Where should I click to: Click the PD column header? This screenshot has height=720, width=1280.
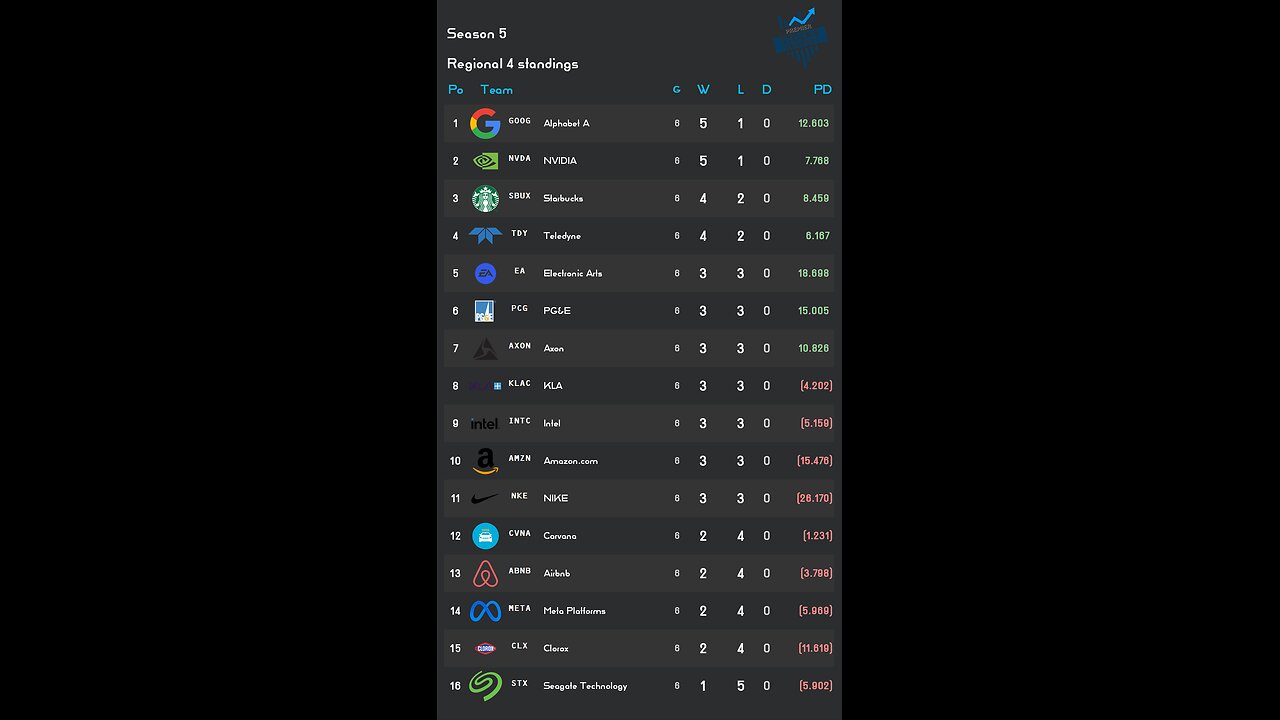coord(822,90)
